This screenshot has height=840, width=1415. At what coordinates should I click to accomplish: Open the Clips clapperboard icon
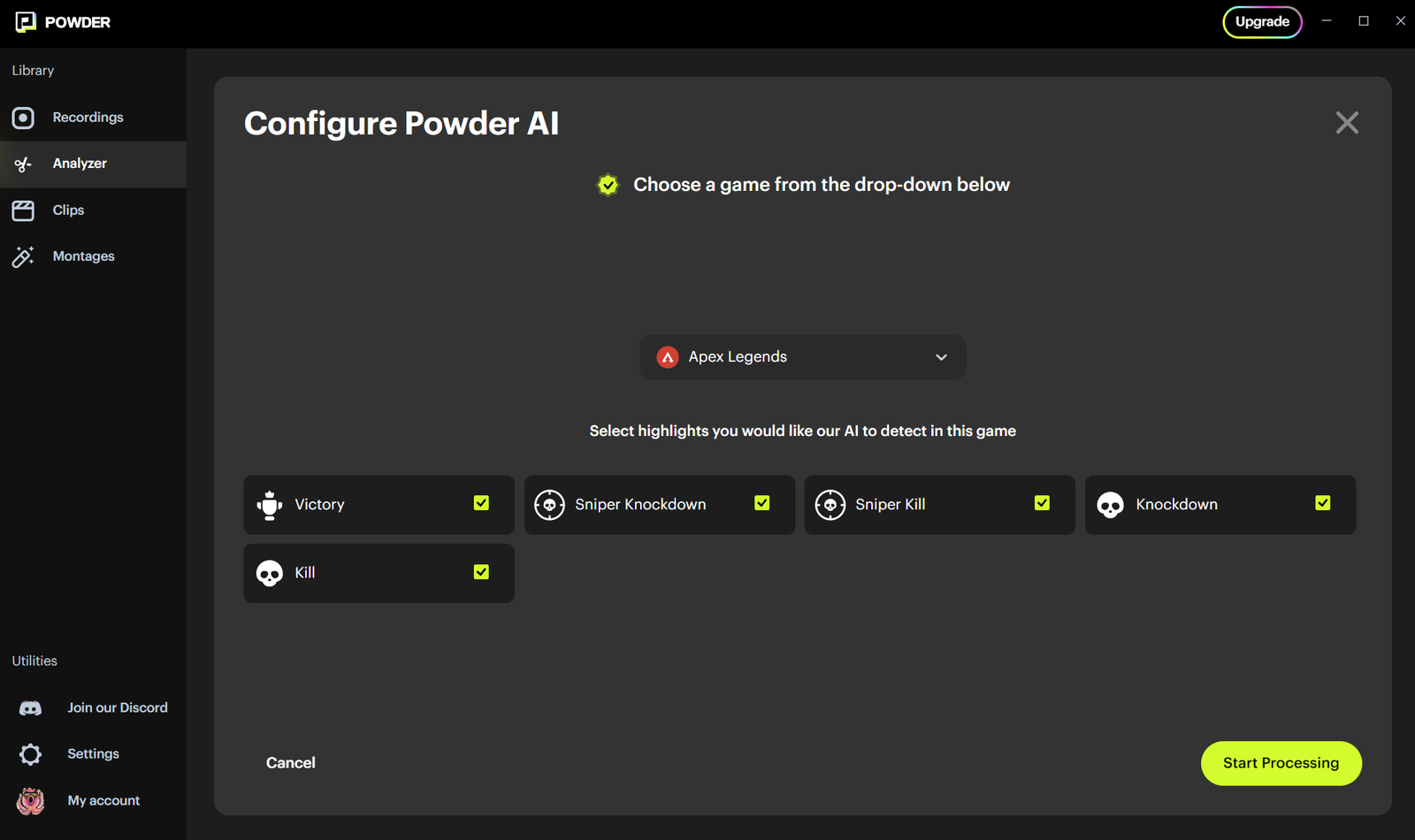[23, 210]
